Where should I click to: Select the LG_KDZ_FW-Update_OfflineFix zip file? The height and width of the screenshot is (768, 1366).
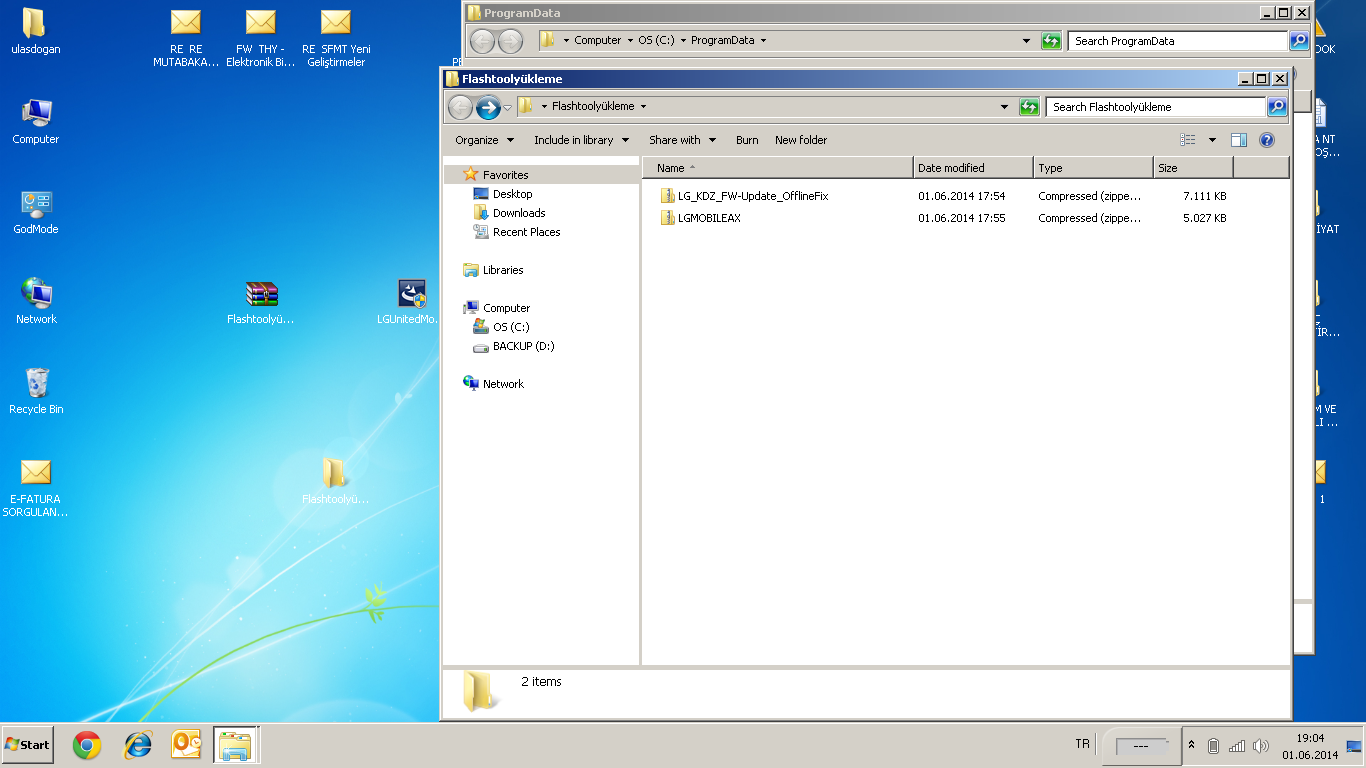tap(753, 196)
